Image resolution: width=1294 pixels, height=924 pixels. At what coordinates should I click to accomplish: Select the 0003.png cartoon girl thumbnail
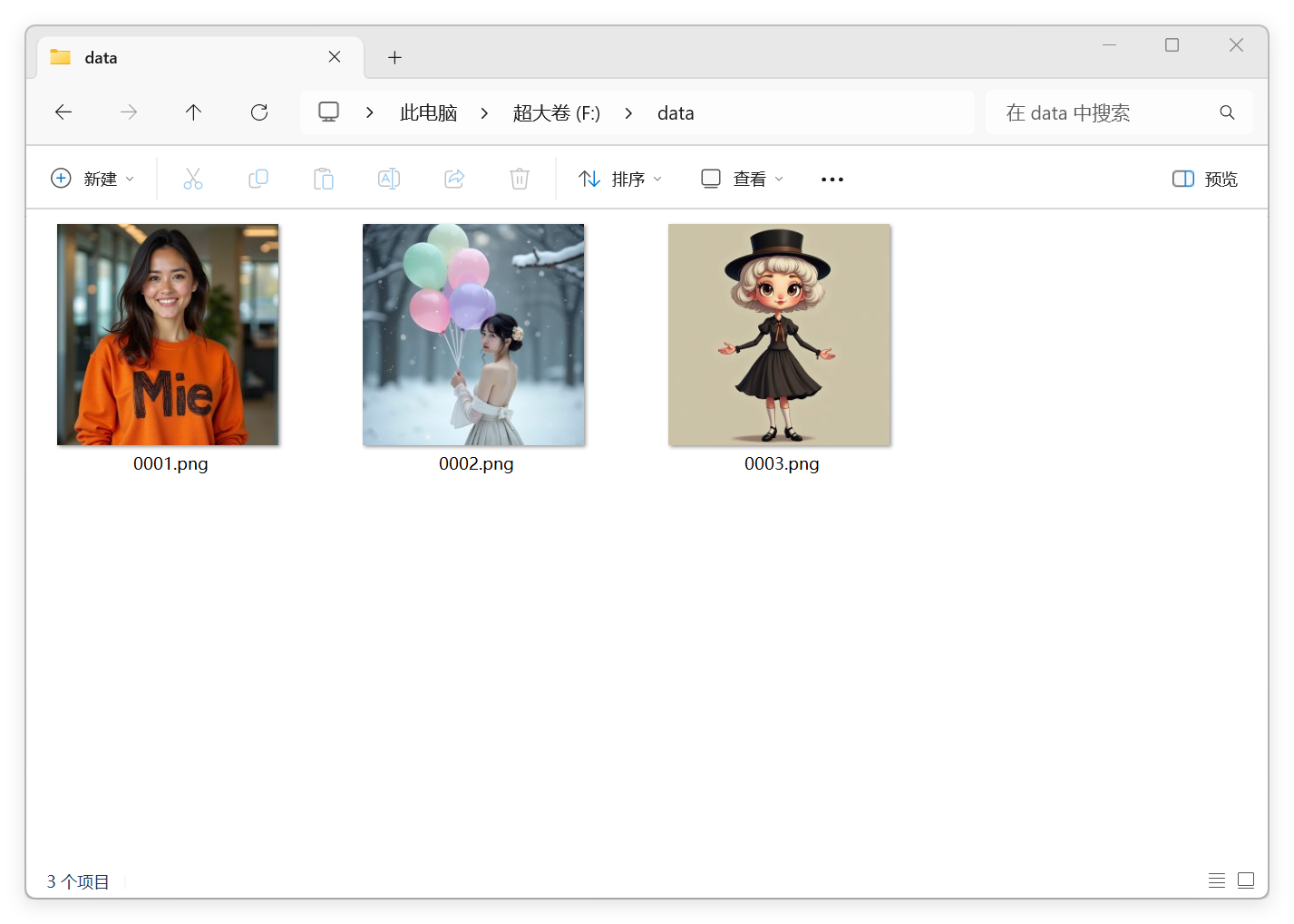pyautogui.click(x=779, y=335)
